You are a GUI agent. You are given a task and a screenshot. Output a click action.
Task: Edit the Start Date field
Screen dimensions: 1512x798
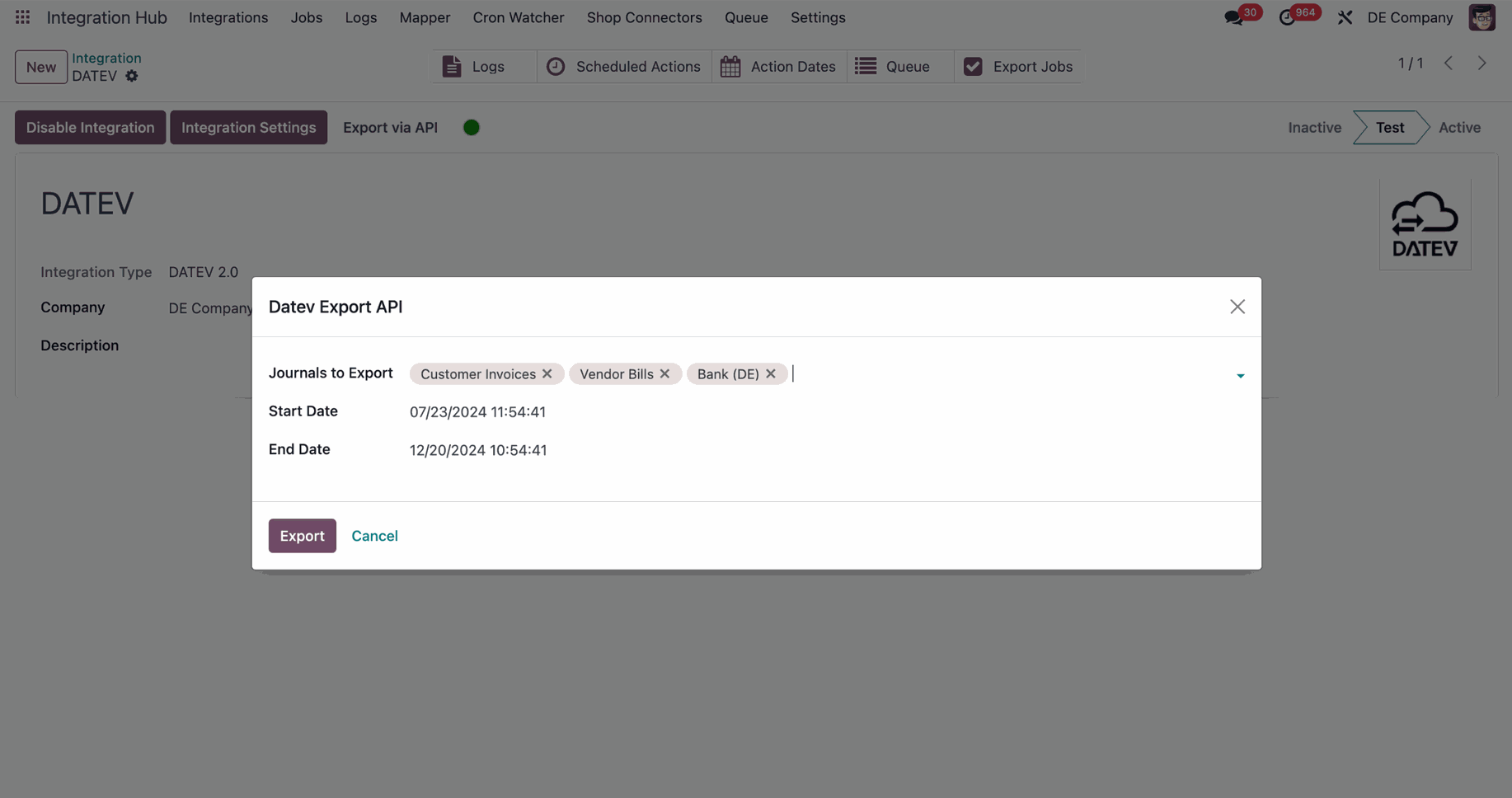[x=827, y=412]
